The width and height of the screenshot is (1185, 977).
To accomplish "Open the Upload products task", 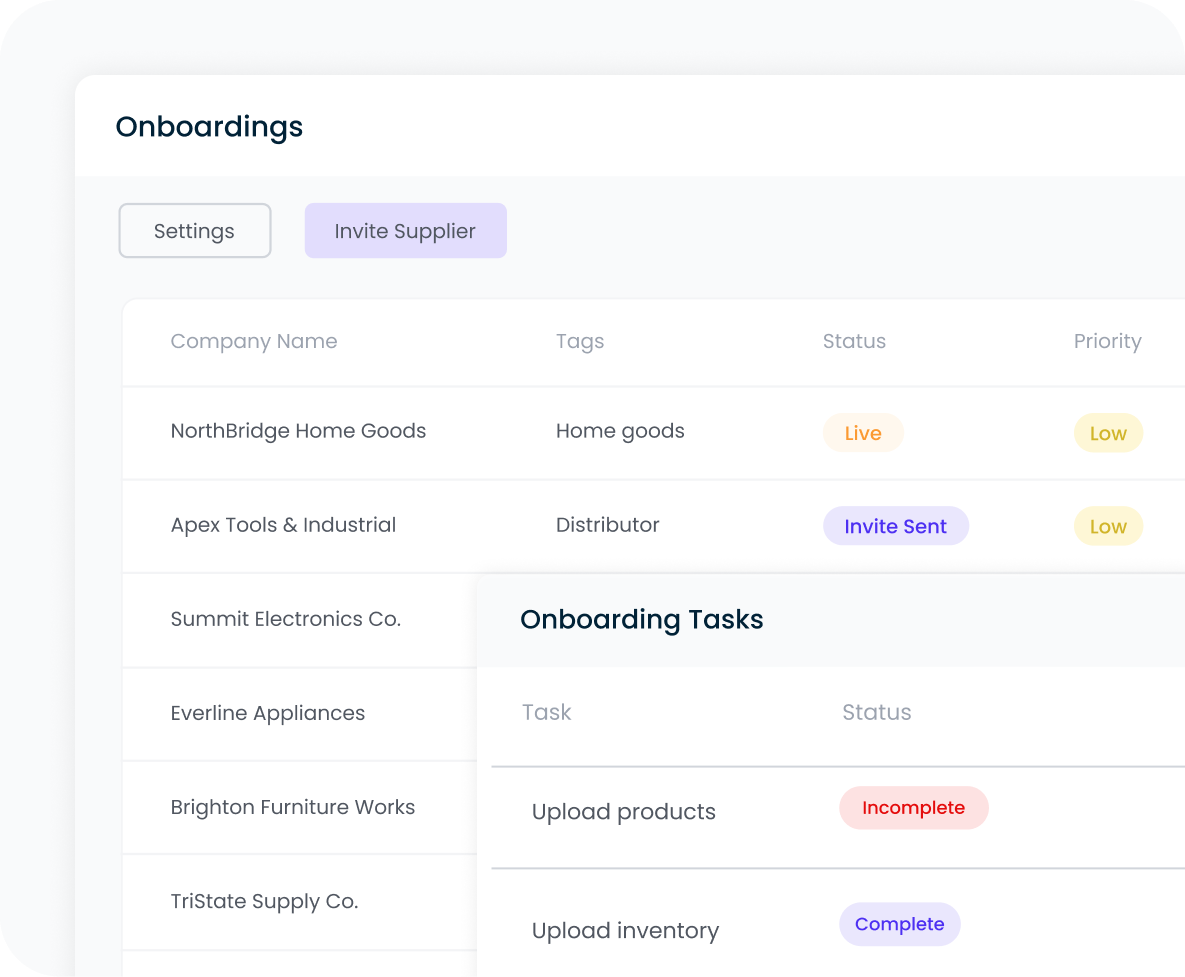I will pyautogui.click(x=623, y=812).
